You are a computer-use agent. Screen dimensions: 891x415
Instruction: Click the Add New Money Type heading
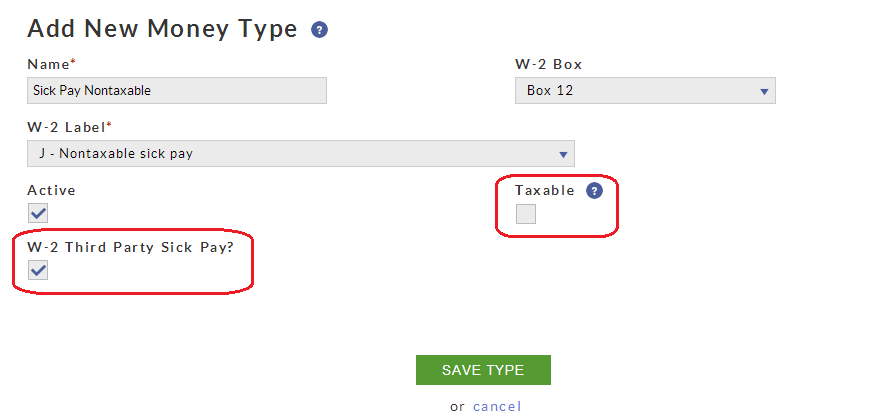pyautogui.click(x=162, y=29)
